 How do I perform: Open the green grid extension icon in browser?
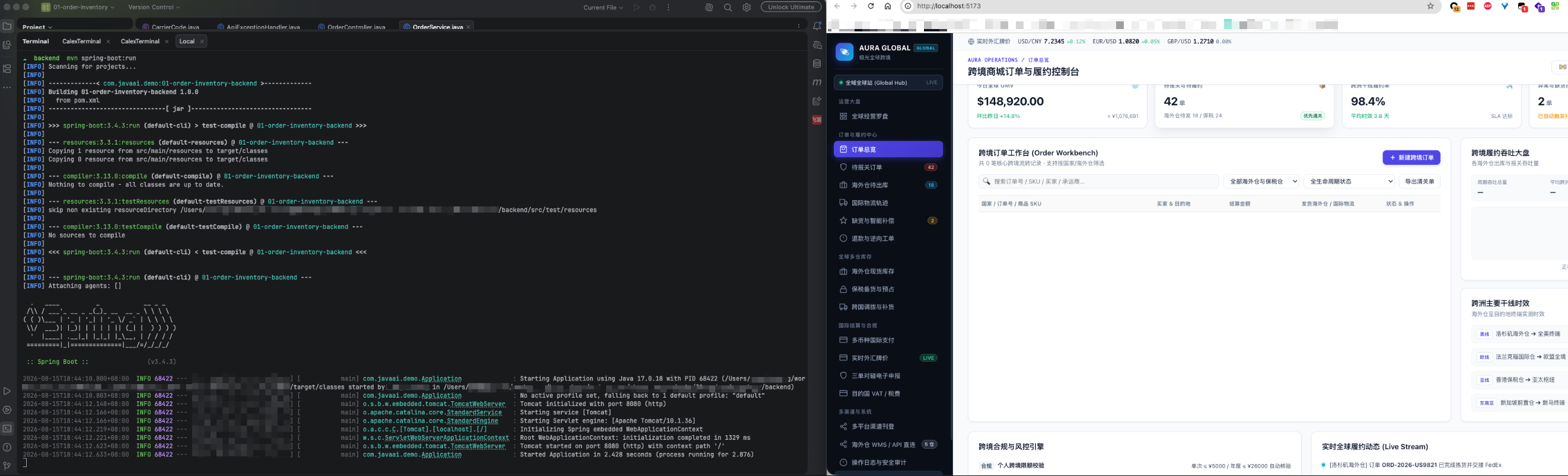click(x=1555, y=6)
